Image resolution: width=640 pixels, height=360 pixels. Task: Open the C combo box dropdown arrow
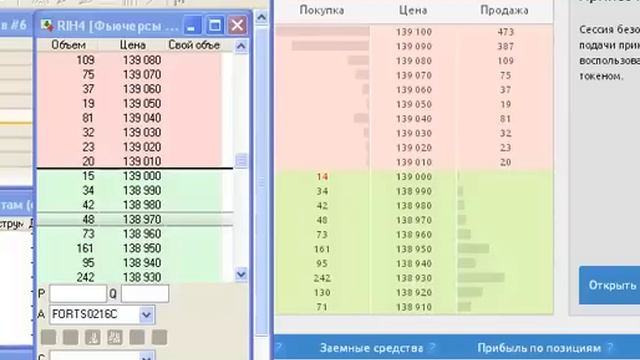coord(146,356)
